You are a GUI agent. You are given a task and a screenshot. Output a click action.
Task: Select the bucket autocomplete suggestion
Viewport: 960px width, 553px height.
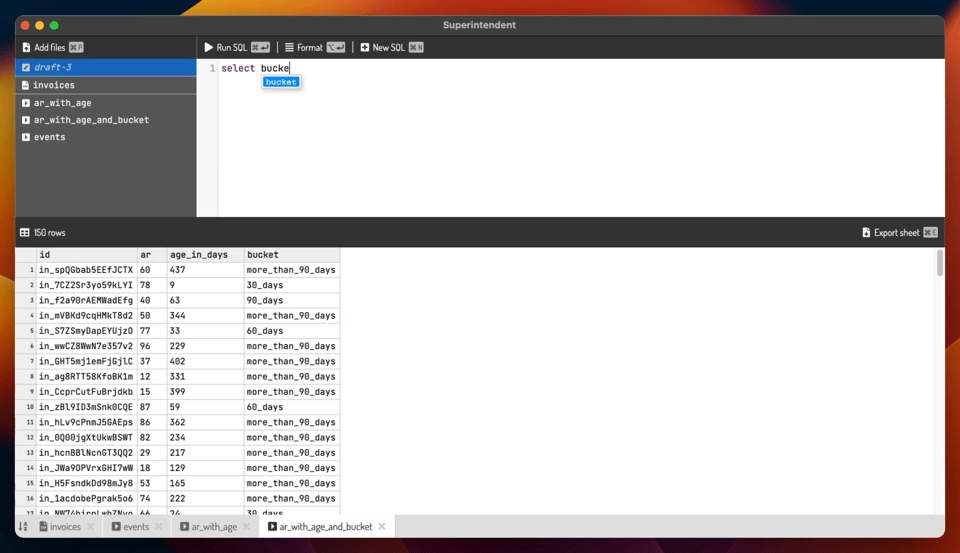pyautogui.click(x=281, y=82)
